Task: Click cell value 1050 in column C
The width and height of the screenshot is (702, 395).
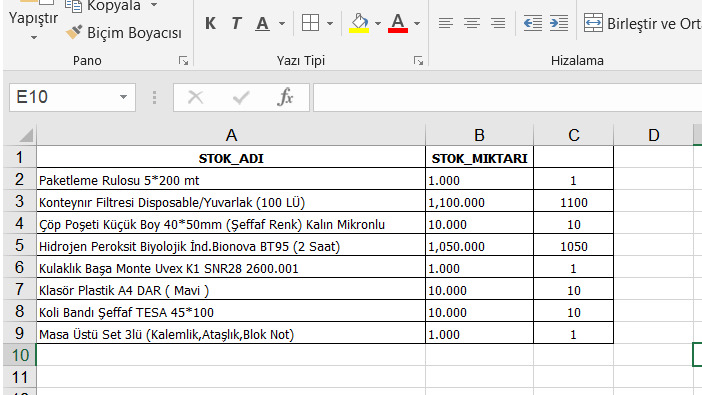Action: pos(574,245)
